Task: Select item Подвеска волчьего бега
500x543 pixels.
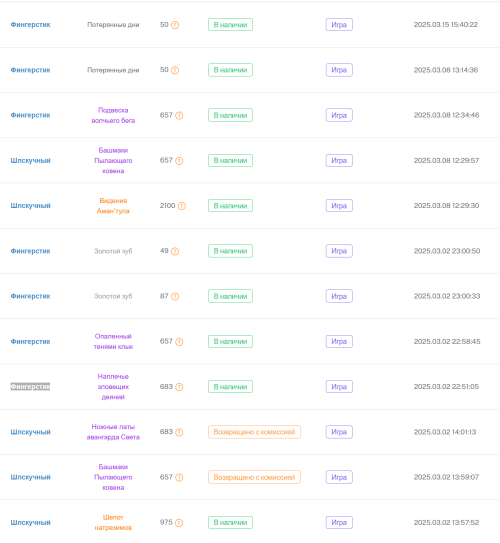Action: coord(113,115)
